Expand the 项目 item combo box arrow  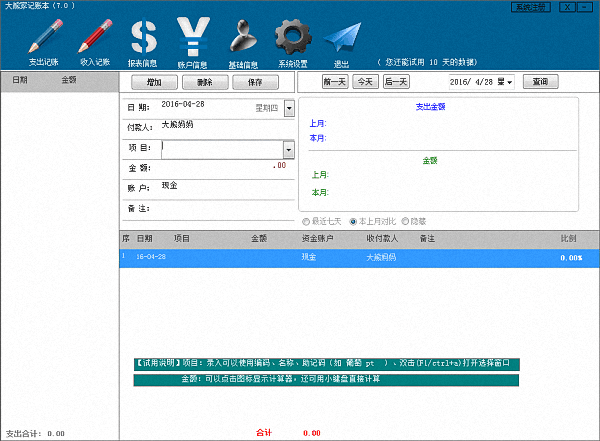pyautogui.click(x=289, y=149)
